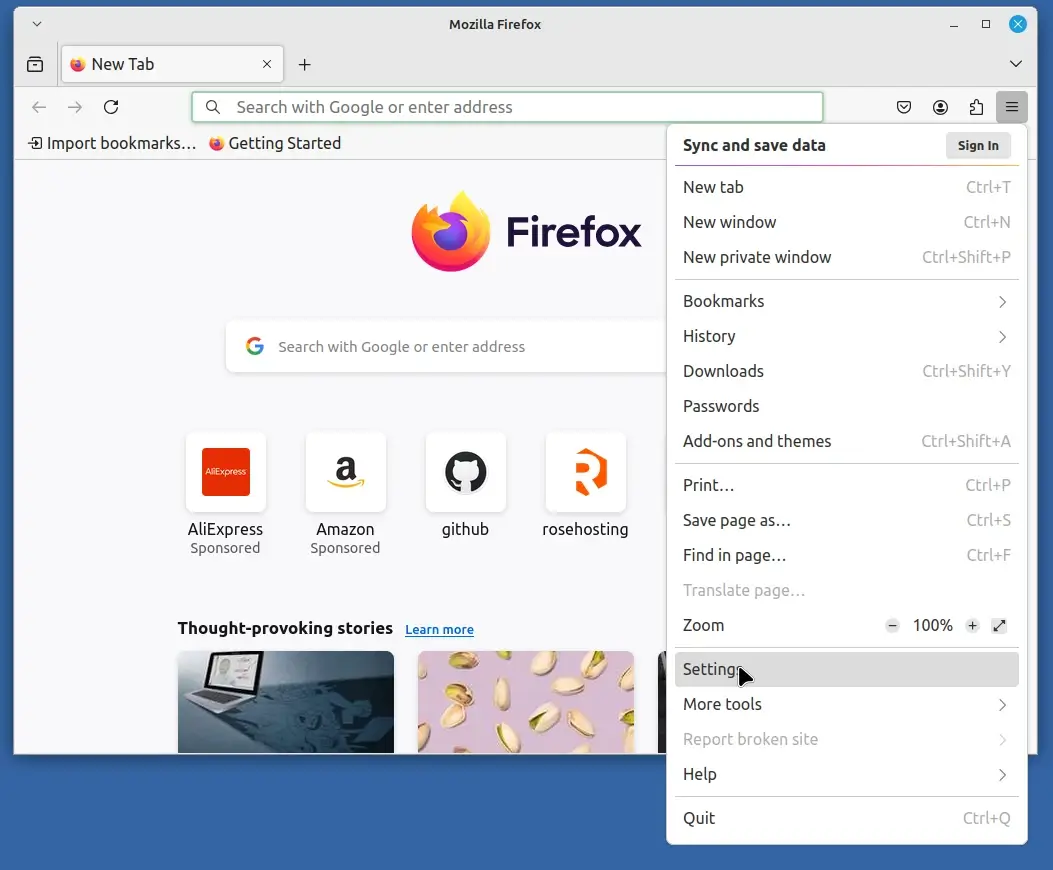Select Quit from the menu

pos(846,818)
